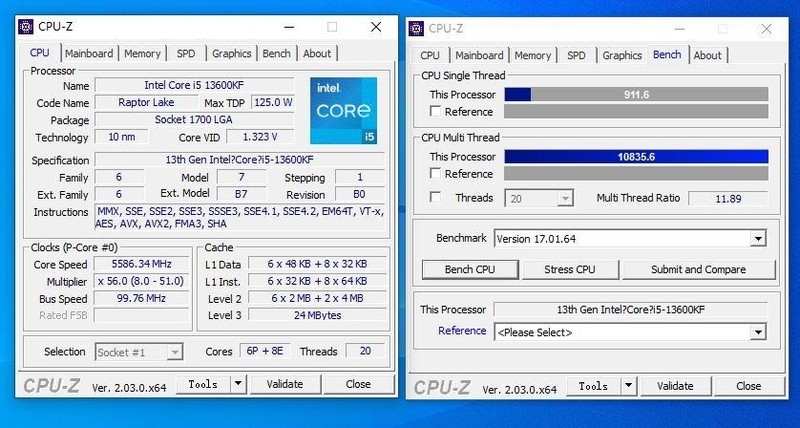Select Memory tab in right window

coord(533,56)
